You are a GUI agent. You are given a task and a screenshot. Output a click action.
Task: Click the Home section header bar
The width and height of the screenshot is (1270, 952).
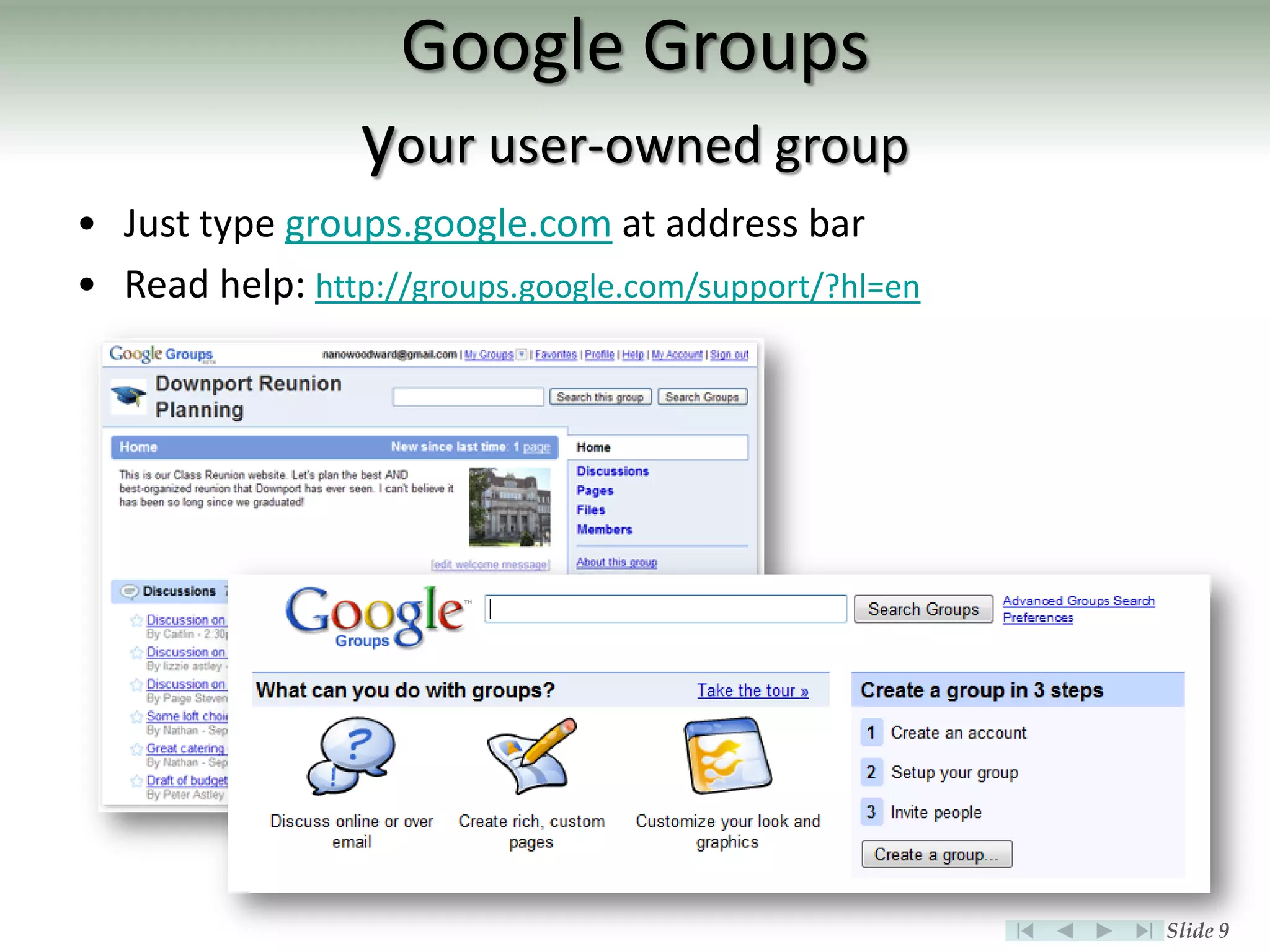pyautogui.click(x=335, y=447)
